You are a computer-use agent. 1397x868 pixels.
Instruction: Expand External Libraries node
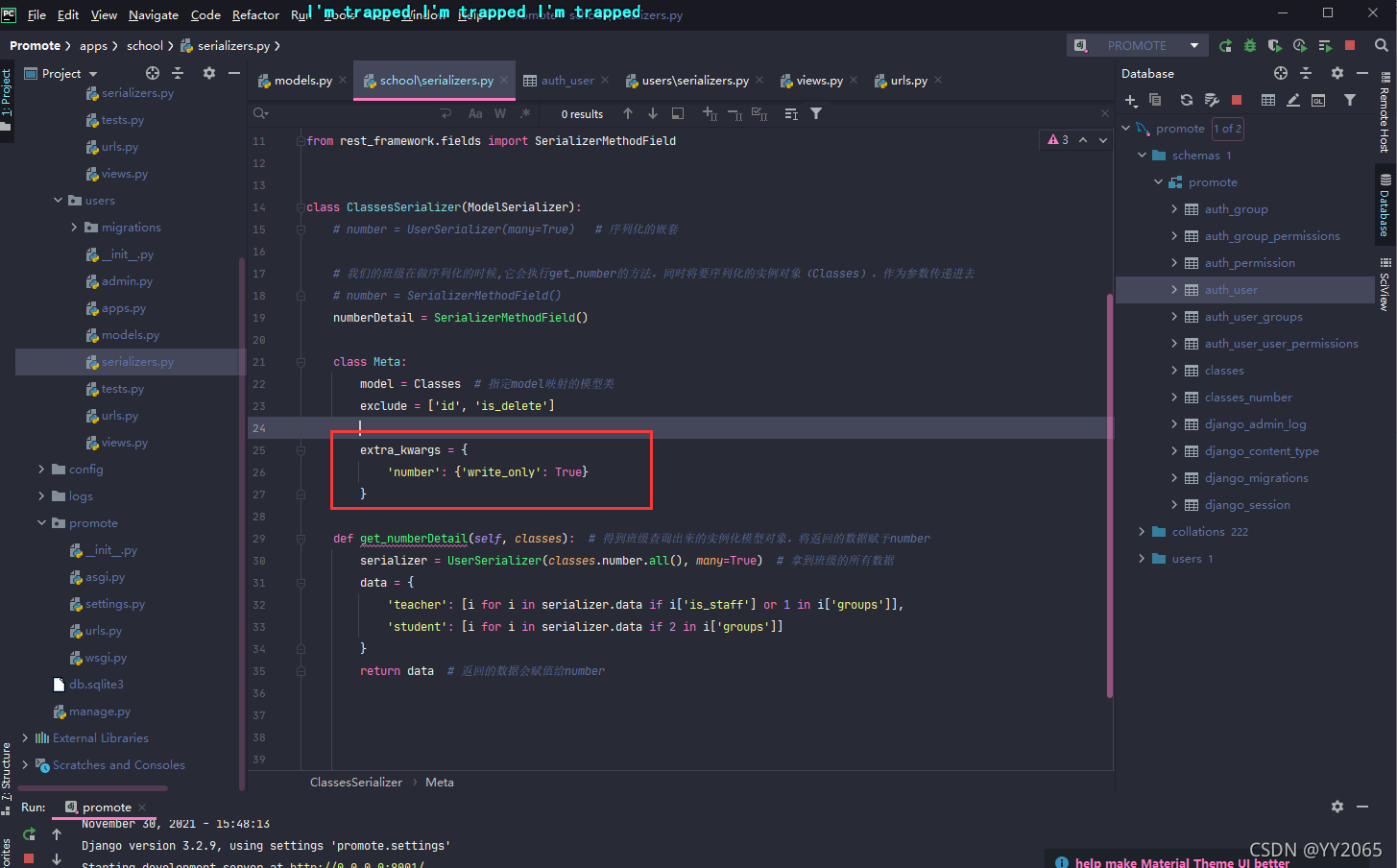[x=25, y=738]
